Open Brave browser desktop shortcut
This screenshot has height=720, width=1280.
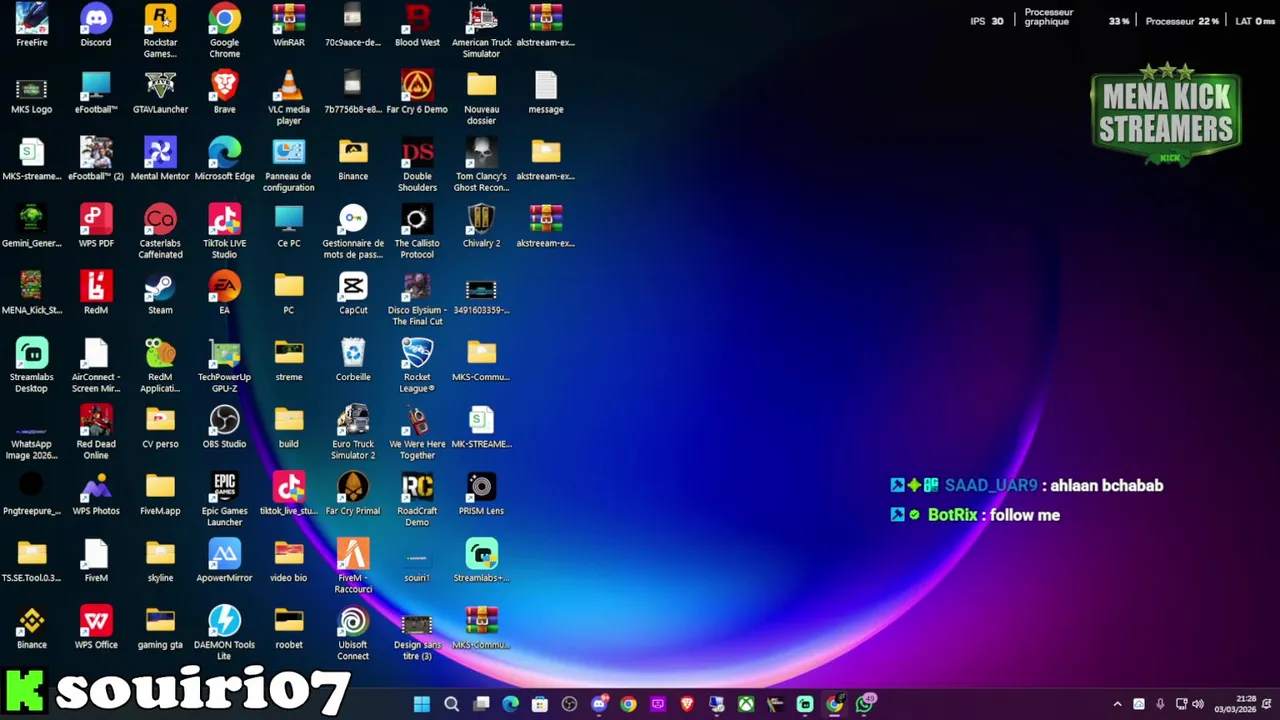coord(224,92)
